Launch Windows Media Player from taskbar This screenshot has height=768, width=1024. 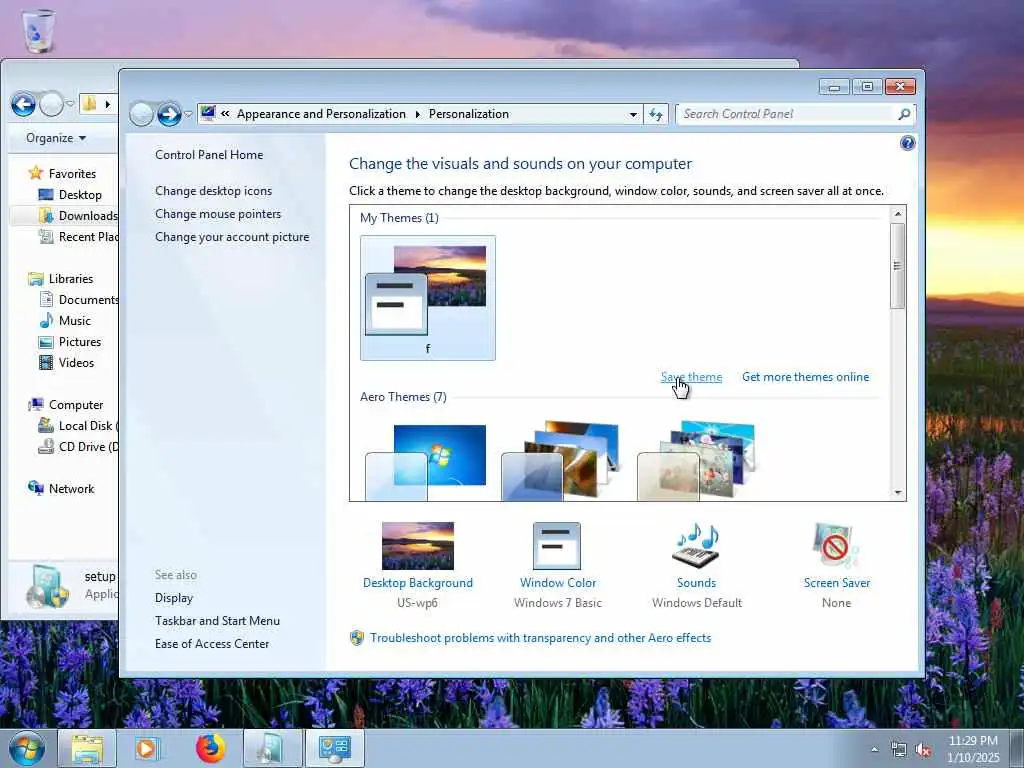tap(146, 748)
